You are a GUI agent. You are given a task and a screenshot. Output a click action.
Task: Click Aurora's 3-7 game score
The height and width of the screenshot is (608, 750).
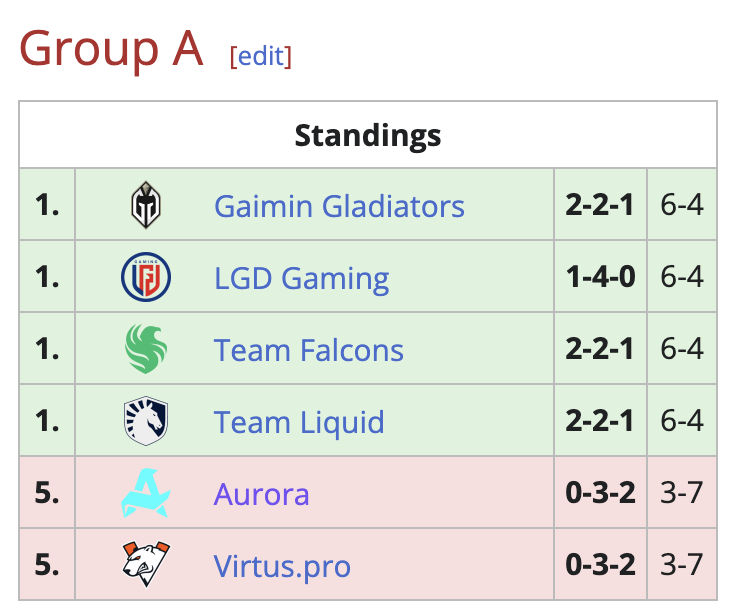point(682,494)
